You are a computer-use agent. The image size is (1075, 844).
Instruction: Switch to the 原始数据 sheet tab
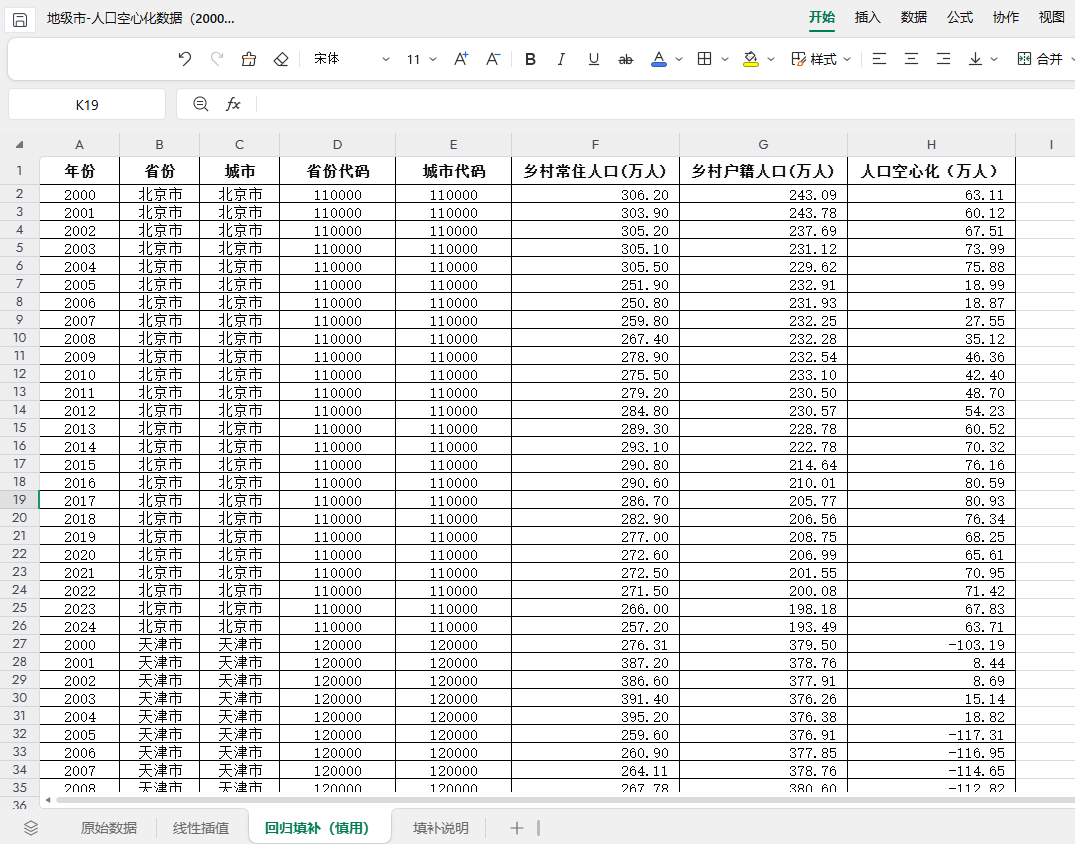[x=108, y=828]
